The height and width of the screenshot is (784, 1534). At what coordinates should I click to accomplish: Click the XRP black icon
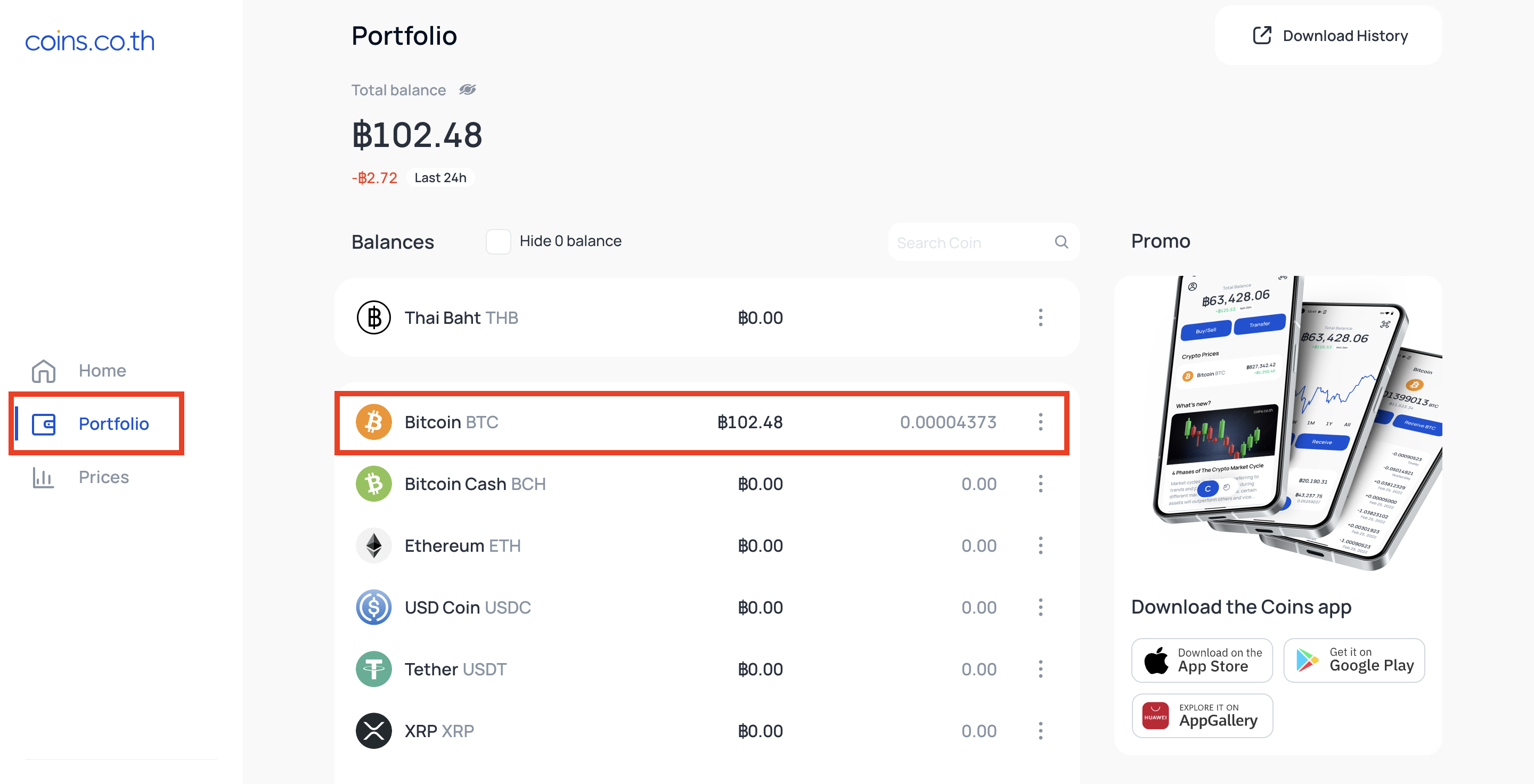373,731
